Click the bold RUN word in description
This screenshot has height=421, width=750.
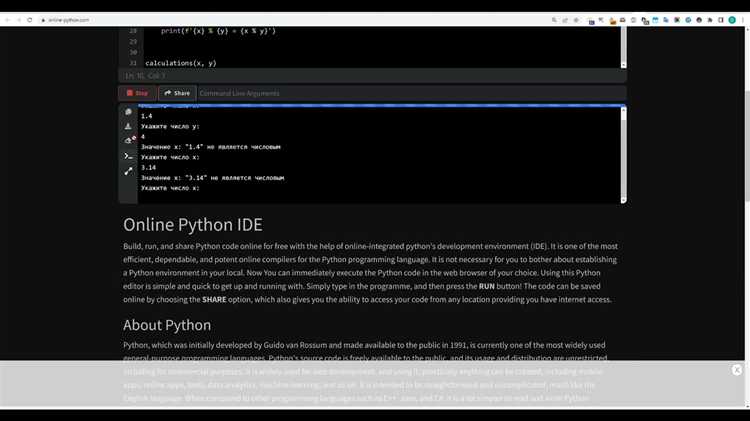486,286
